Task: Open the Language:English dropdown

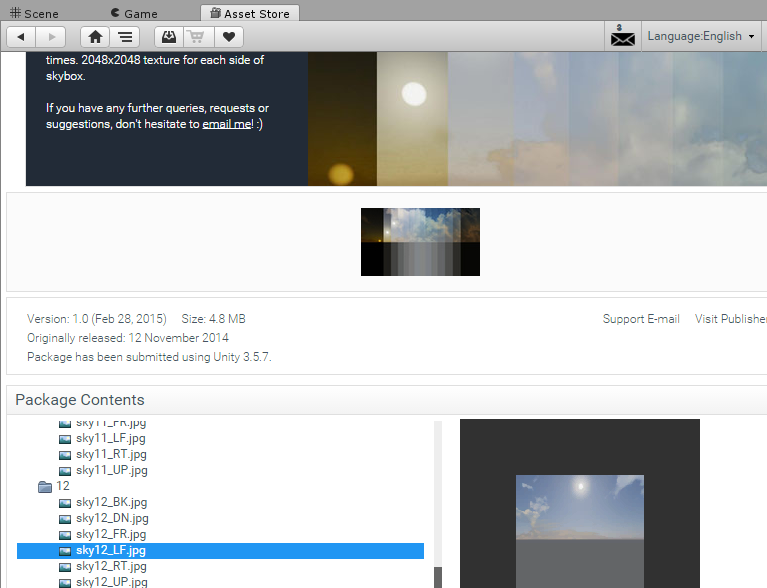Action: (x=700, y=36)
